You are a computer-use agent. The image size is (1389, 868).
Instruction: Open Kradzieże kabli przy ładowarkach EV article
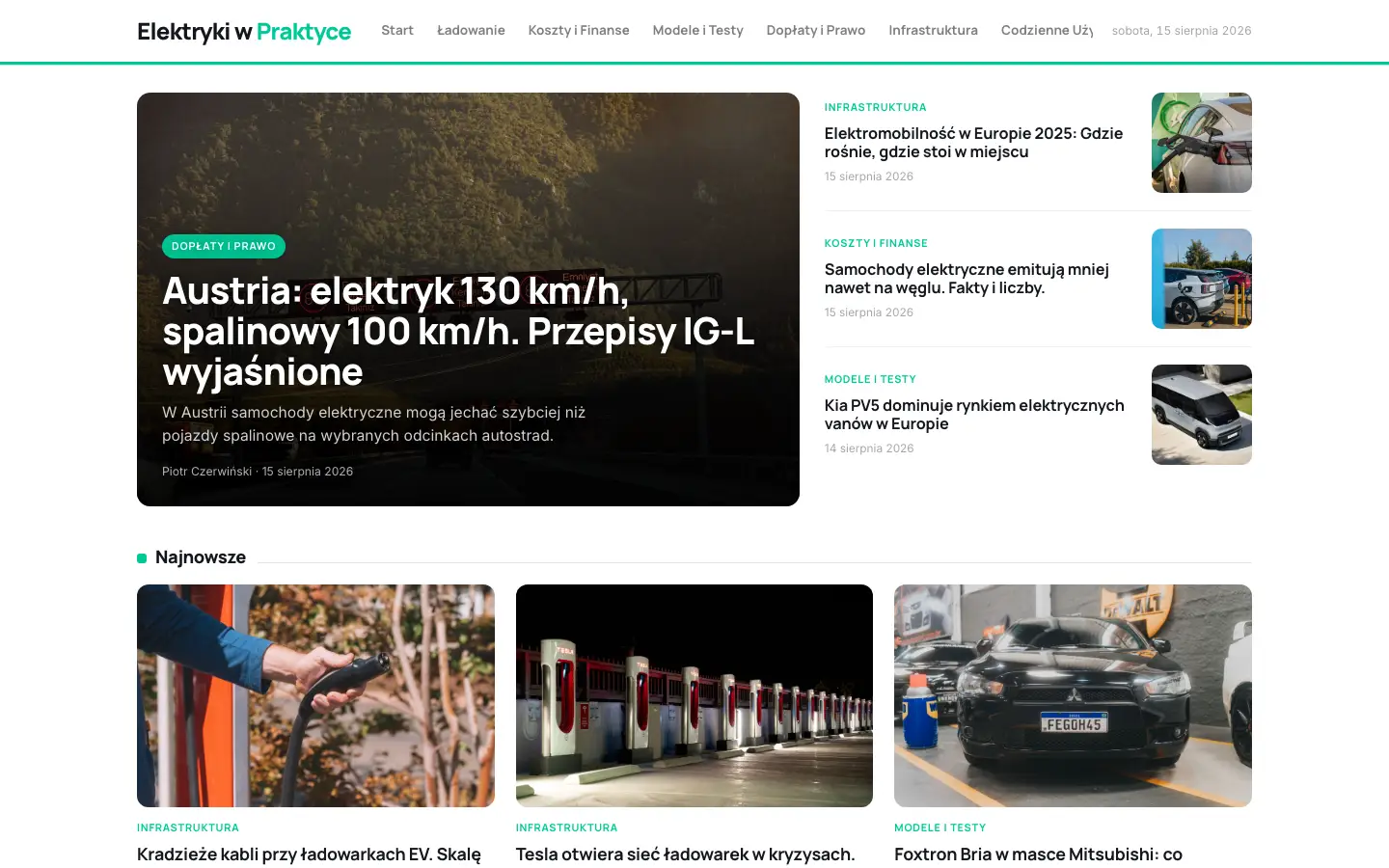click(x=309, y=854)
